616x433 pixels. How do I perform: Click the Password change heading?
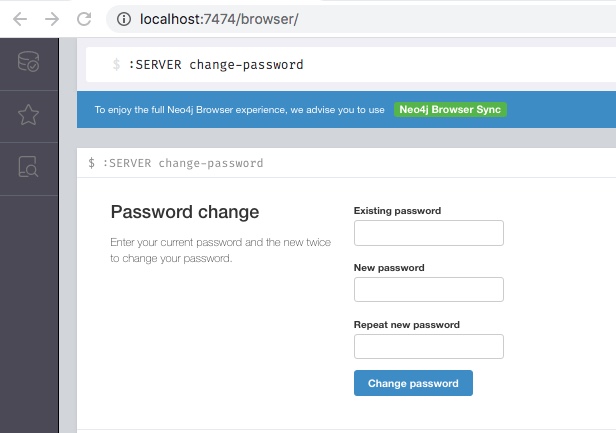184,212
